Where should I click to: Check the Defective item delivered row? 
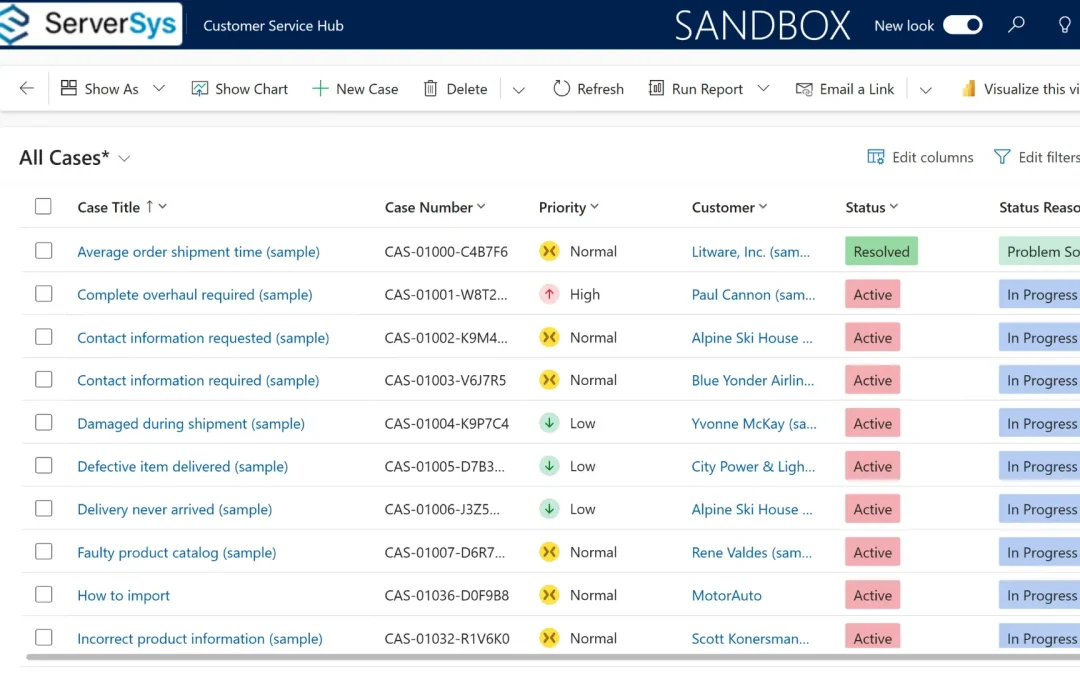point(43,466)
